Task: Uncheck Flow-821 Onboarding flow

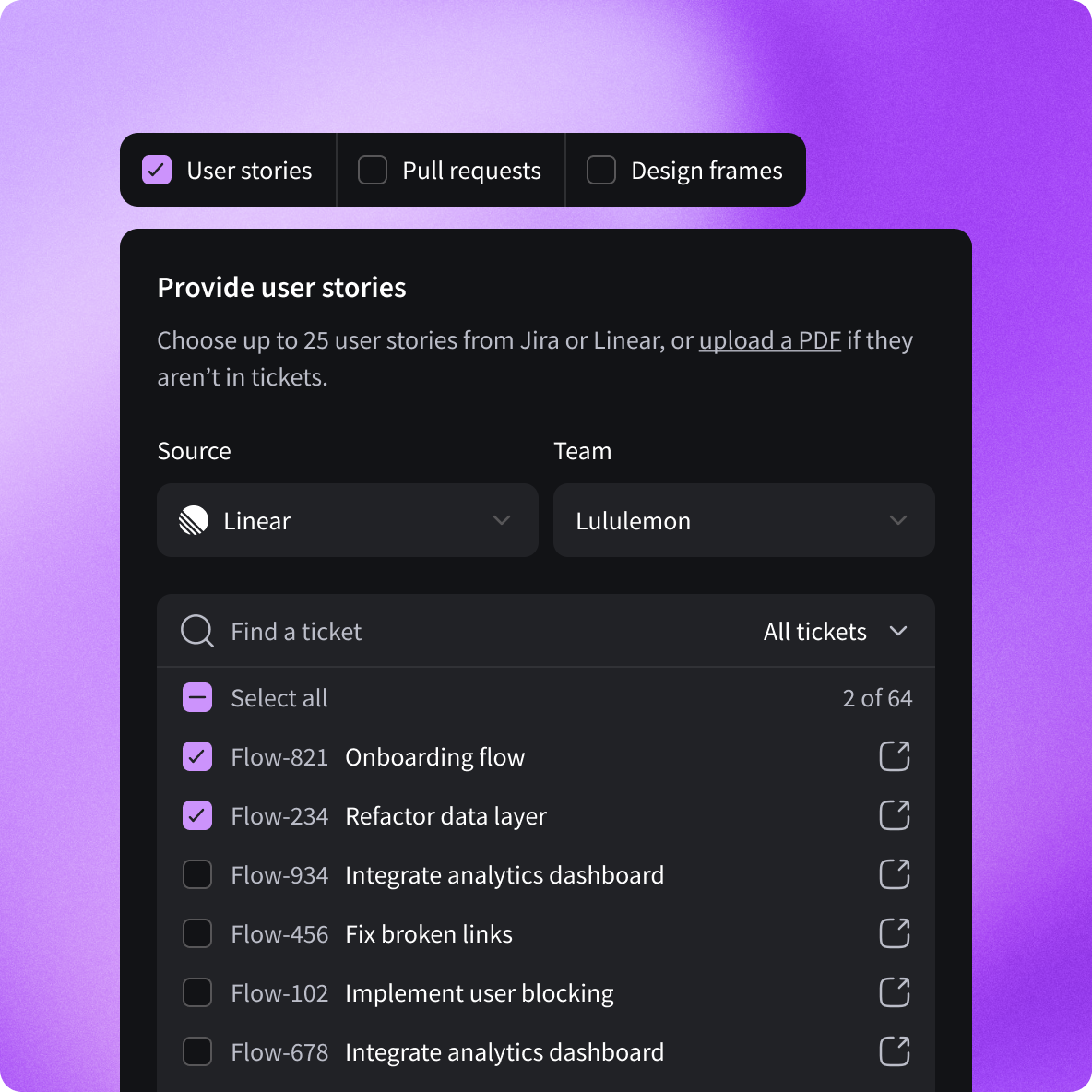Action: click(x=196, y=756)
